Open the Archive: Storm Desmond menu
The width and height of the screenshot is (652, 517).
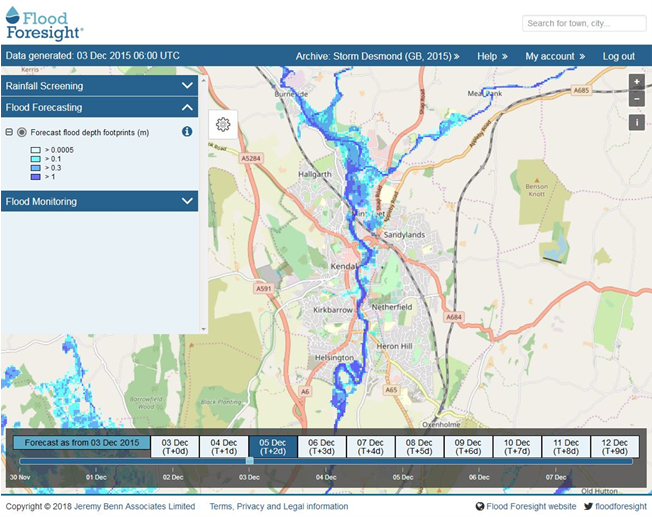click(377, 56)
